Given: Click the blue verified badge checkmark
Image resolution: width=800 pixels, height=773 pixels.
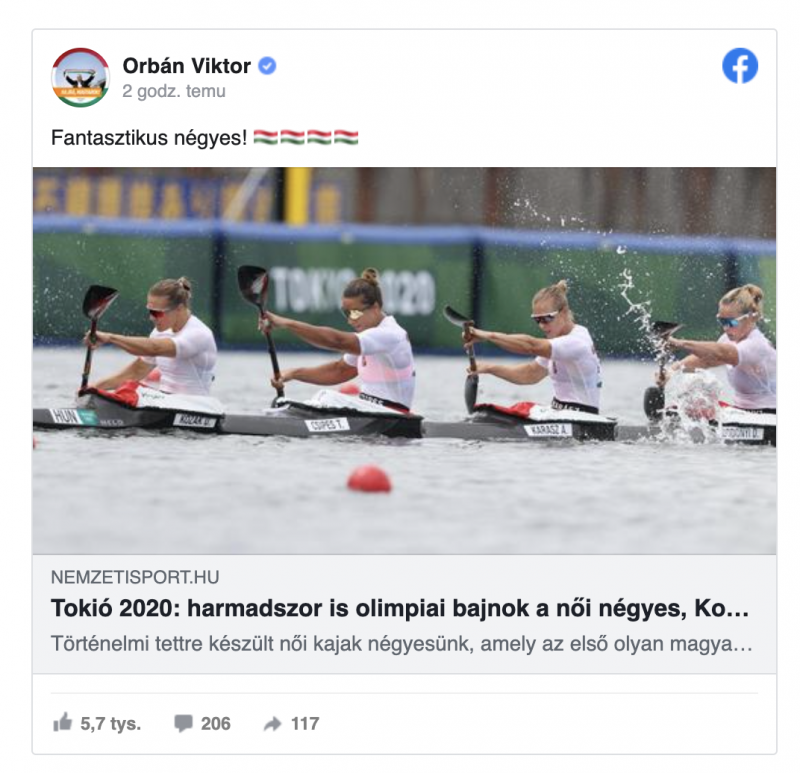Looking at the screenshot, I should (x=267, y=66).
